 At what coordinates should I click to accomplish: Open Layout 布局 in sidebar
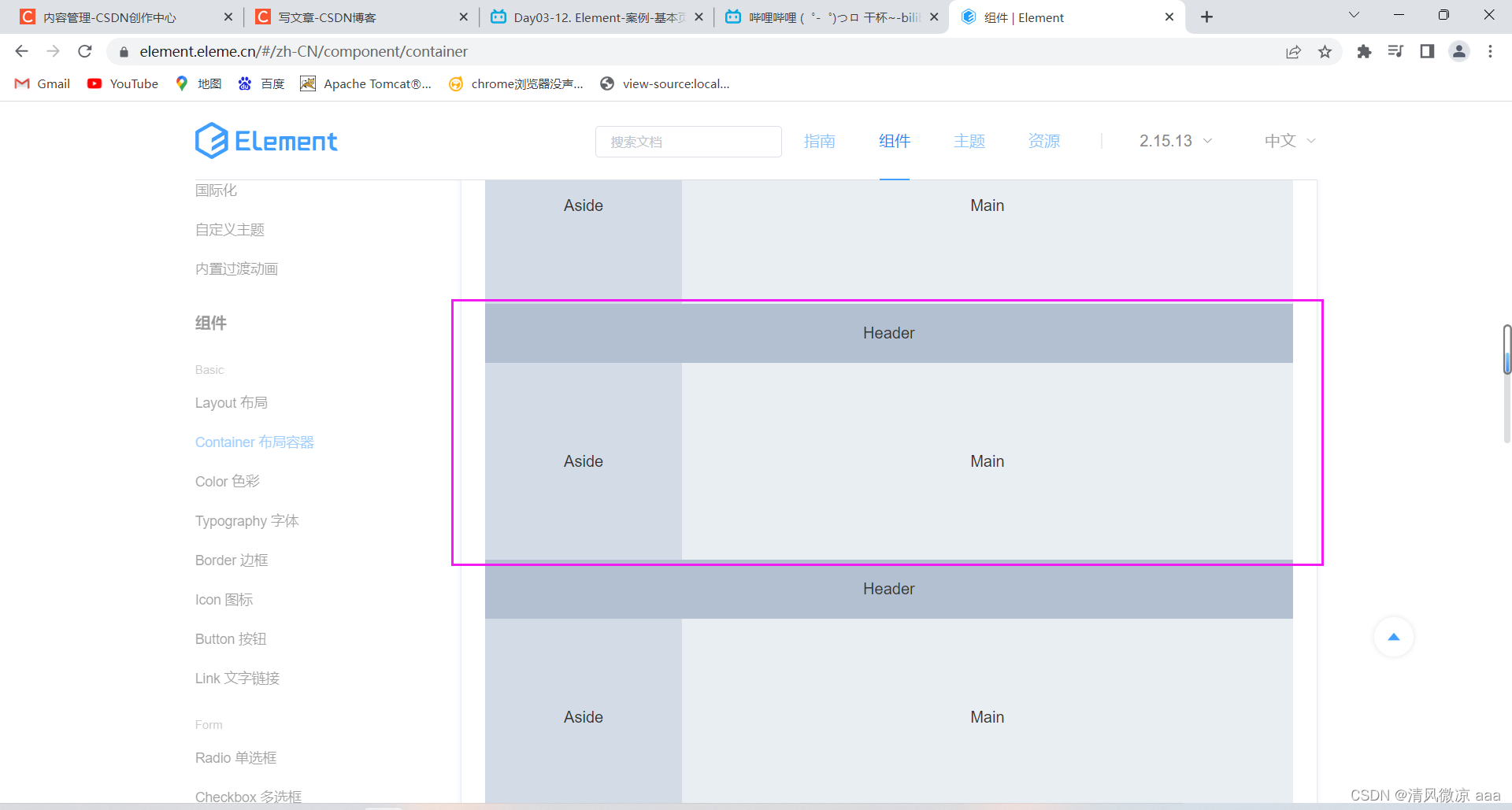pos(232,403)
